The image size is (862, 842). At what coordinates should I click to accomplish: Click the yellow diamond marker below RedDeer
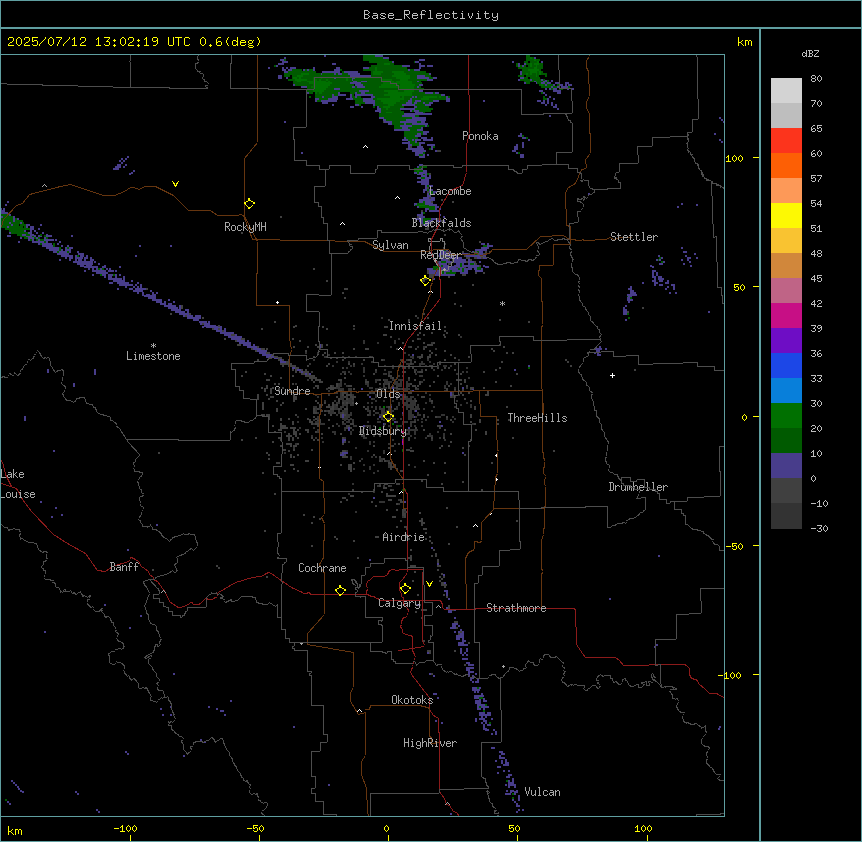(426, 281)
